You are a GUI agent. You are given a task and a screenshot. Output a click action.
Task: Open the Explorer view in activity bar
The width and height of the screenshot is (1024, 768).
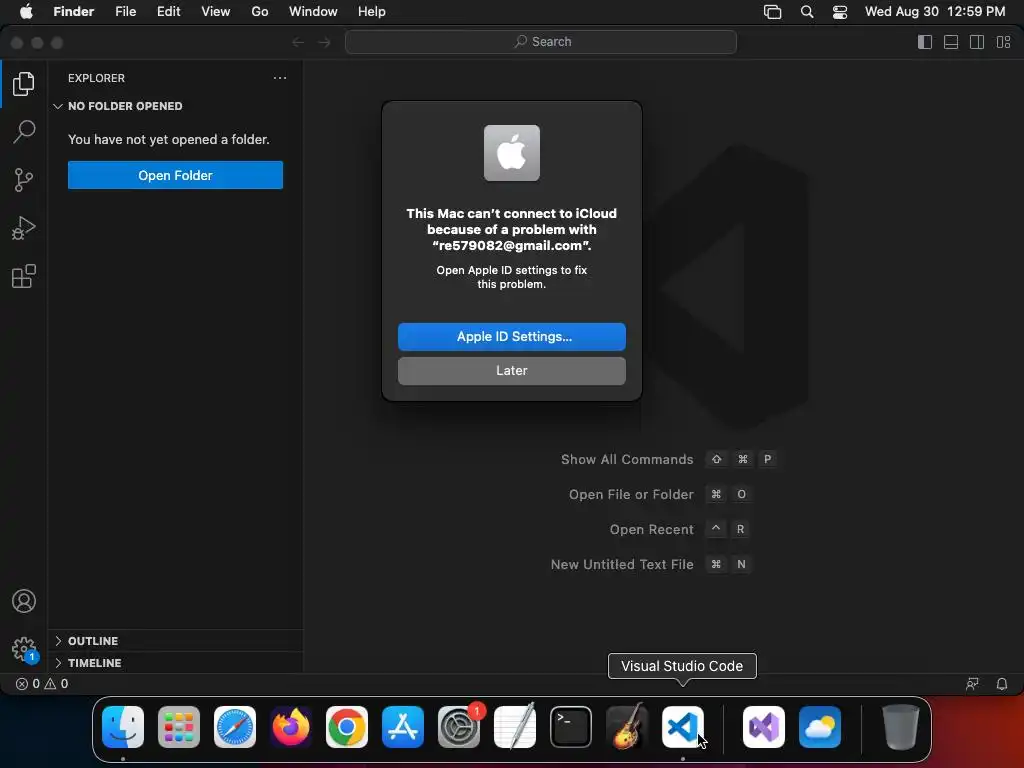click(24, 84)
